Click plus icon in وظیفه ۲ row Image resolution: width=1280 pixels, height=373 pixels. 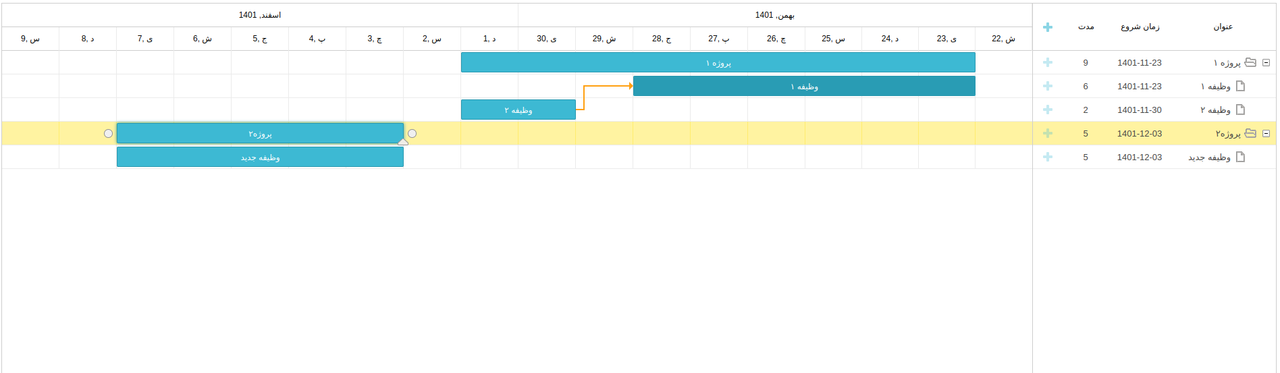coord(1047,110)
